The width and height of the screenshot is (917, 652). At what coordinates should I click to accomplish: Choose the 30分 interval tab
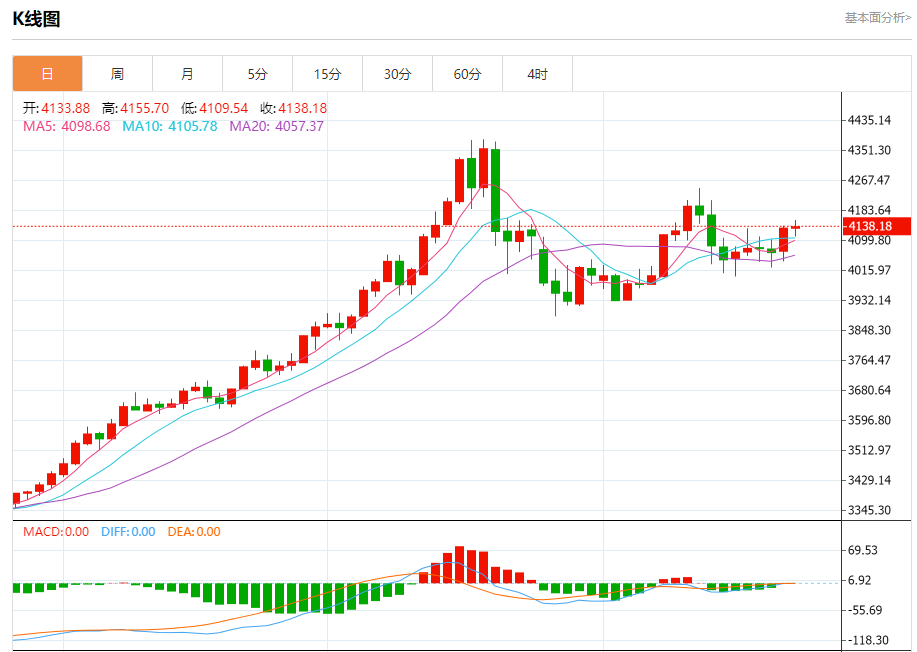point(397,74)
